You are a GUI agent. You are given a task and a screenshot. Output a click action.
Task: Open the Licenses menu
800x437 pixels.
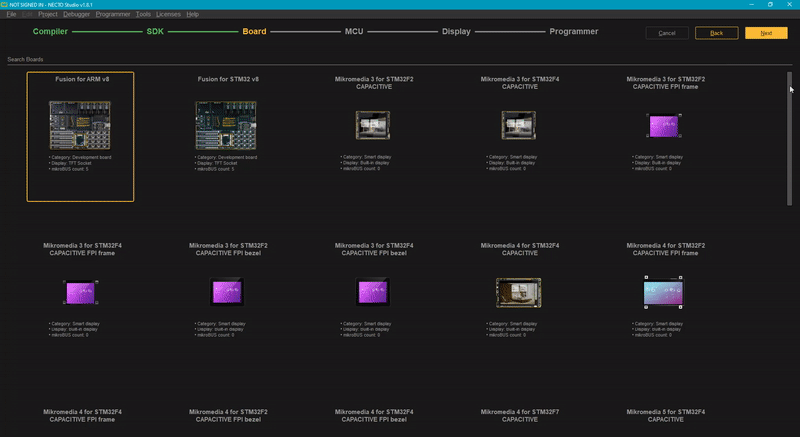(x=168, y=14)
